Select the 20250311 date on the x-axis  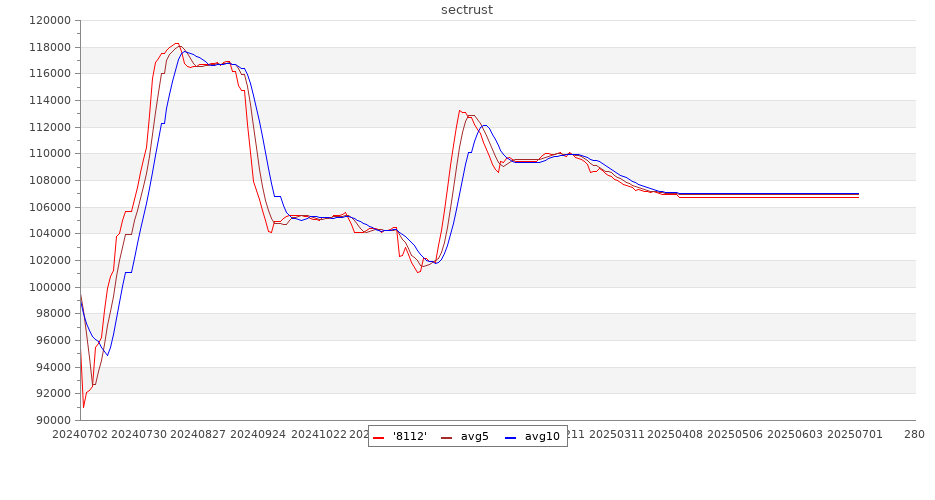(617, 434)
